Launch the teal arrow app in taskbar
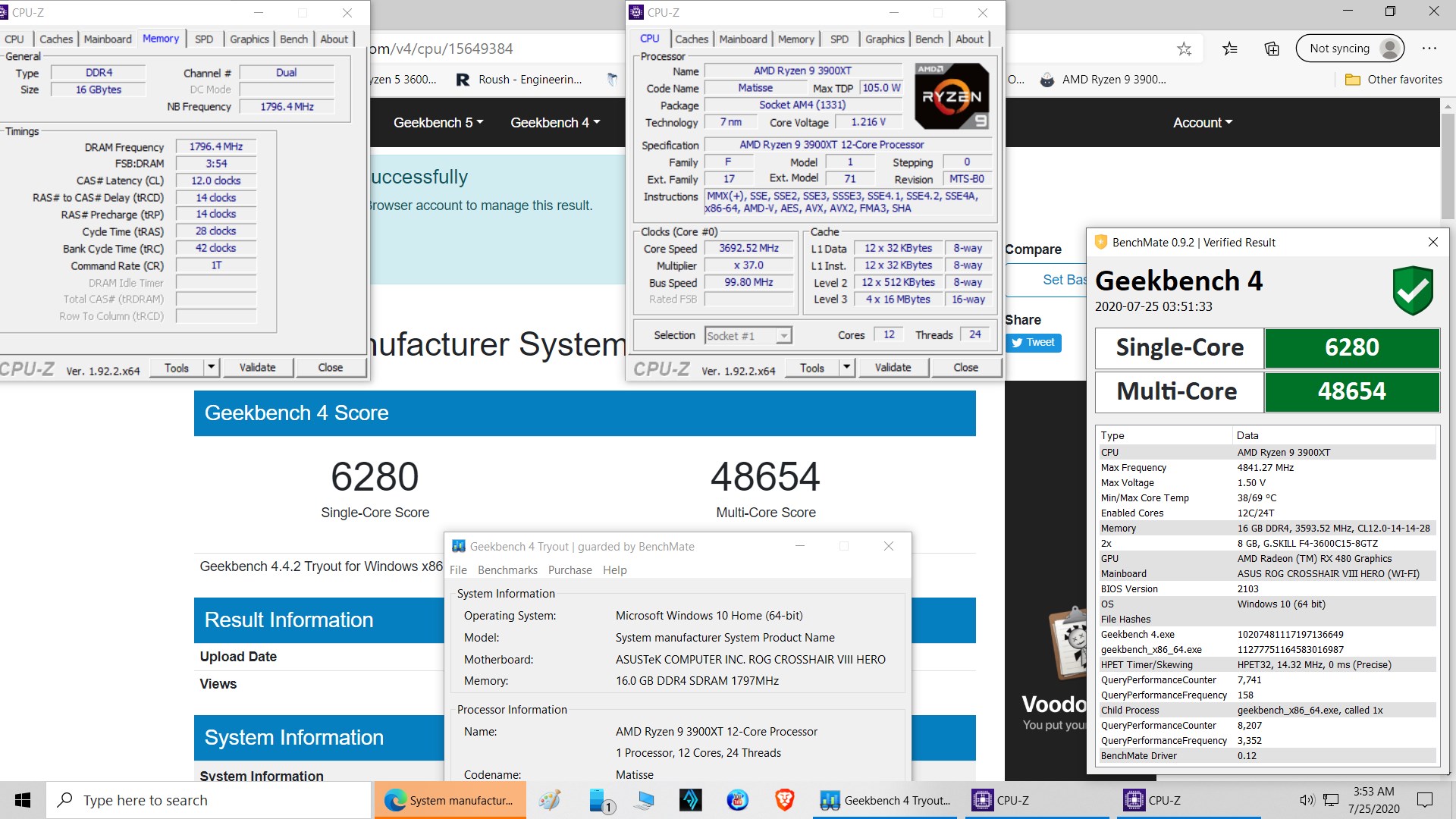Viewport: 1456px width, 819px height. tap(690, 800)
